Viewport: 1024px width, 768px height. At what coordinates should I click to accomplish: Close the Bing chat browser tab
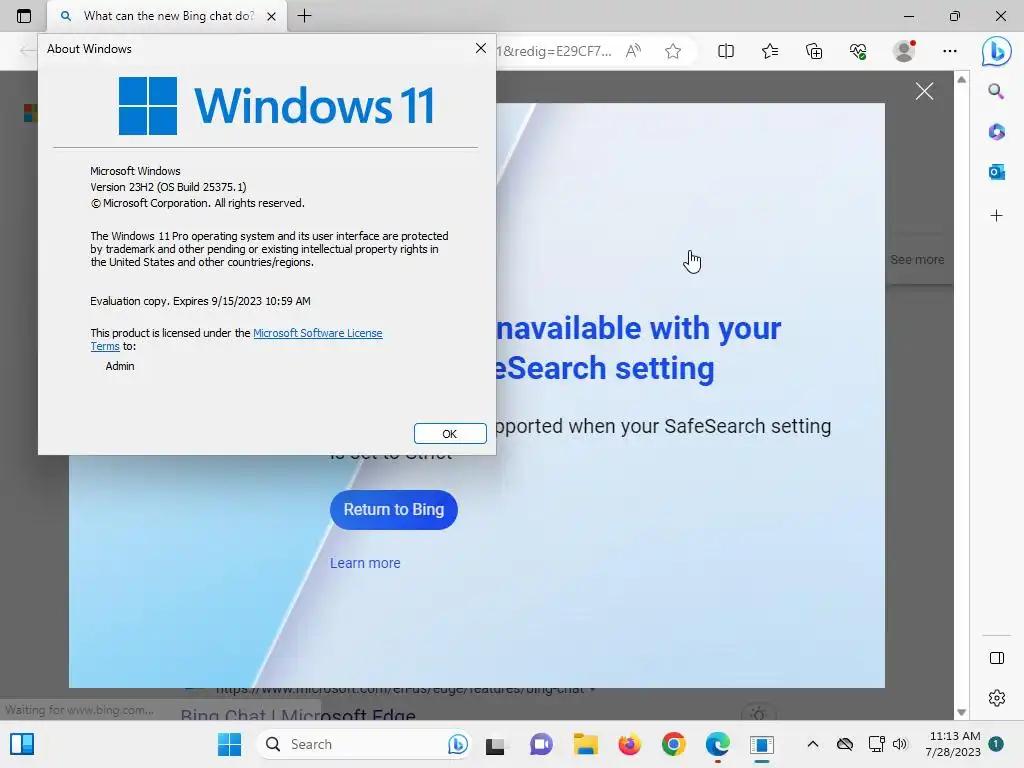272,16
